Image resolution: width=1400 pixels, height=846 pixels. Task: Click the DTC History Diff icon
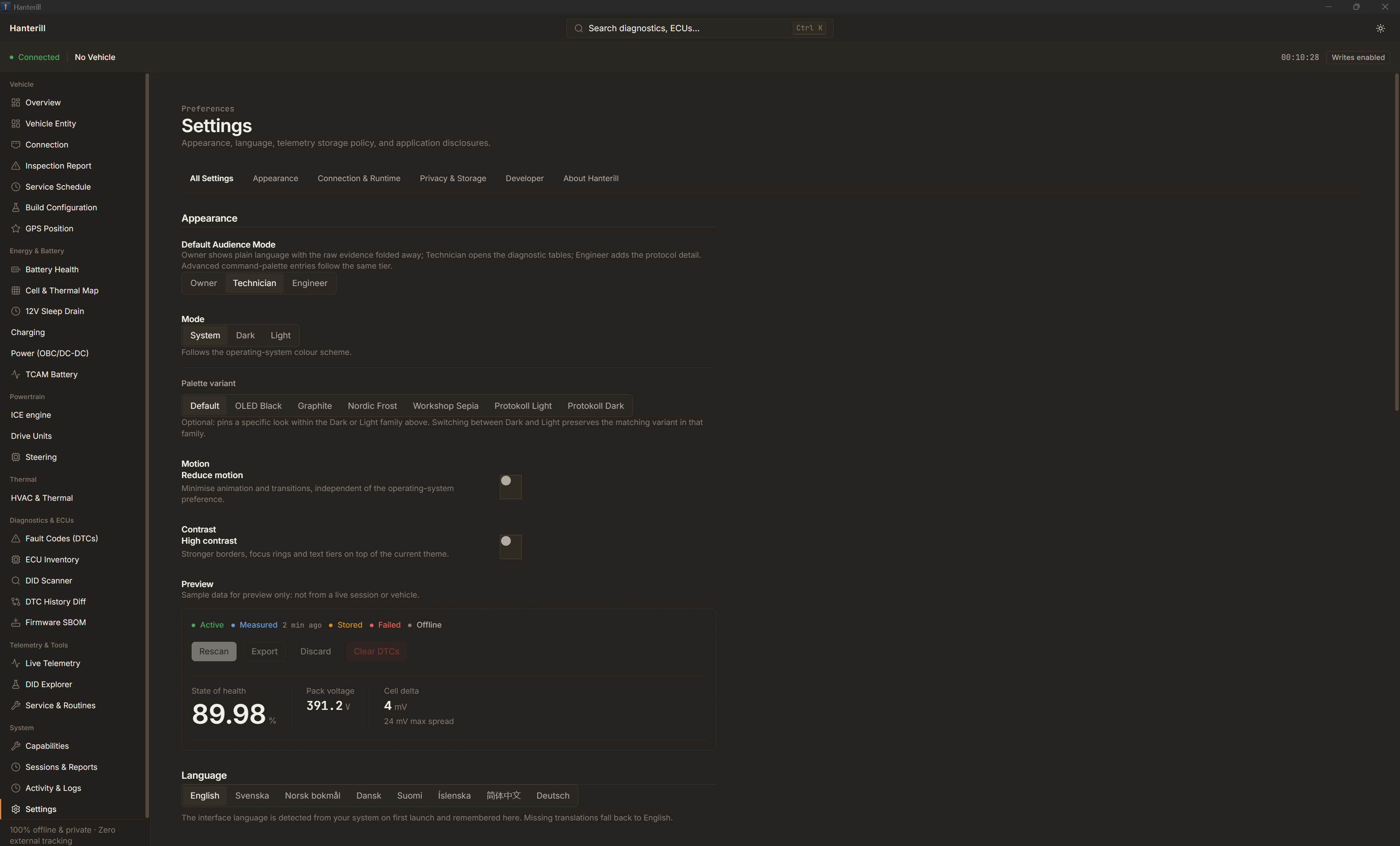point(15,602)
